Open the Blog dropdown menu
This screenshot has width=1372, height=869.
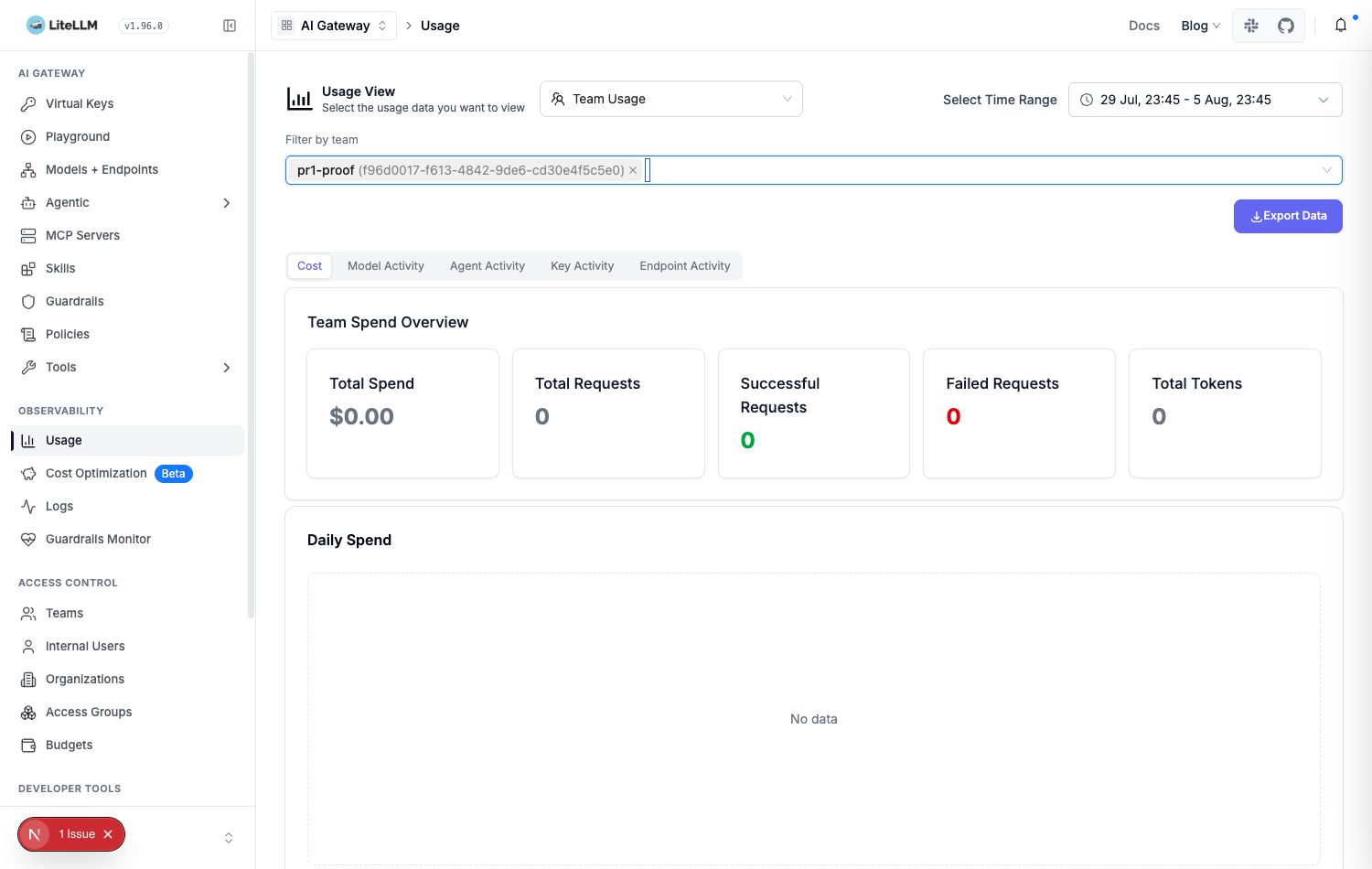point(1200,26)
